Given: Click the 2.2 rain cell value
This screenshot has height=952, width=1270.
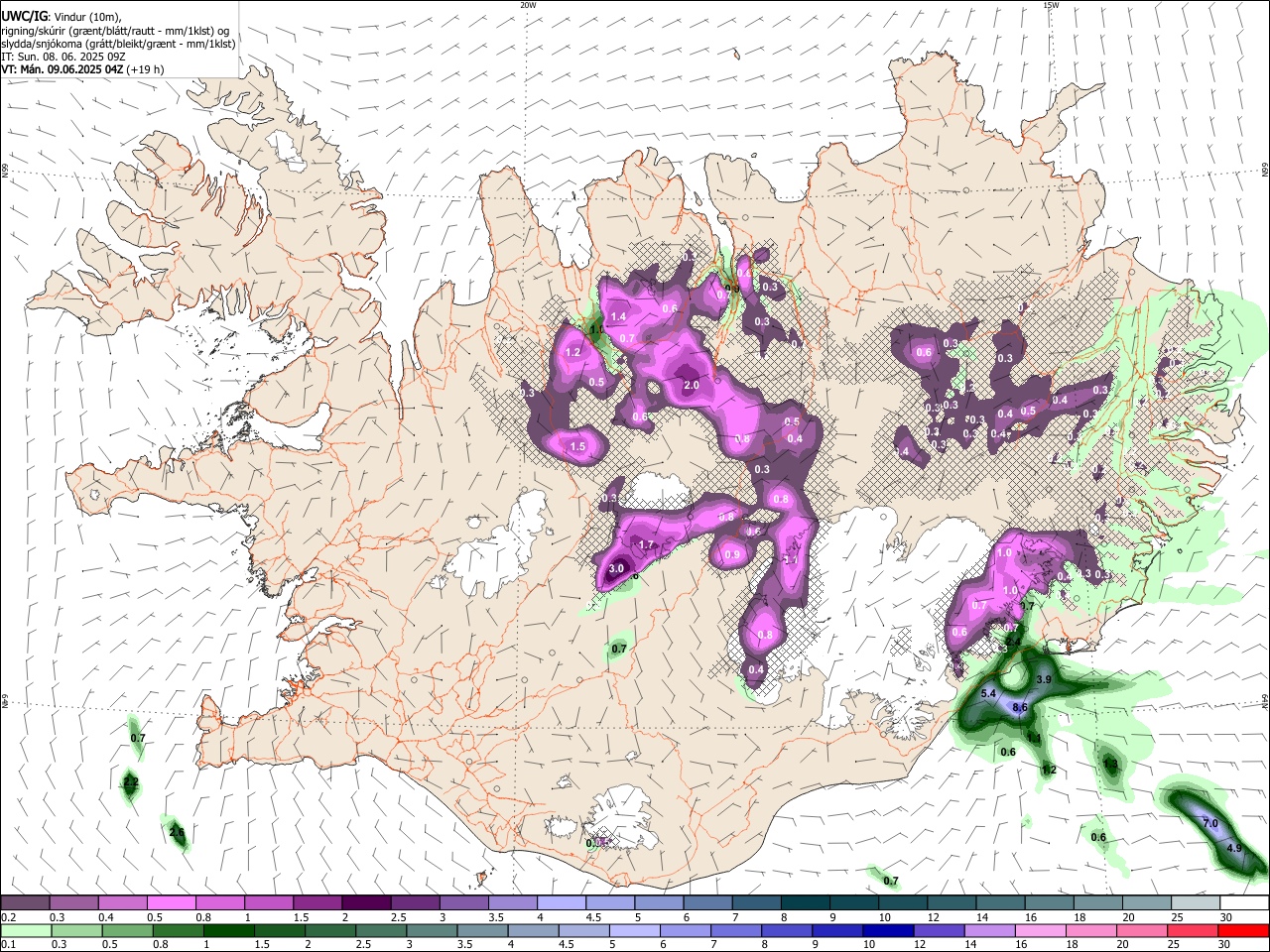Looking at the screenshot, I should point(130,782).
